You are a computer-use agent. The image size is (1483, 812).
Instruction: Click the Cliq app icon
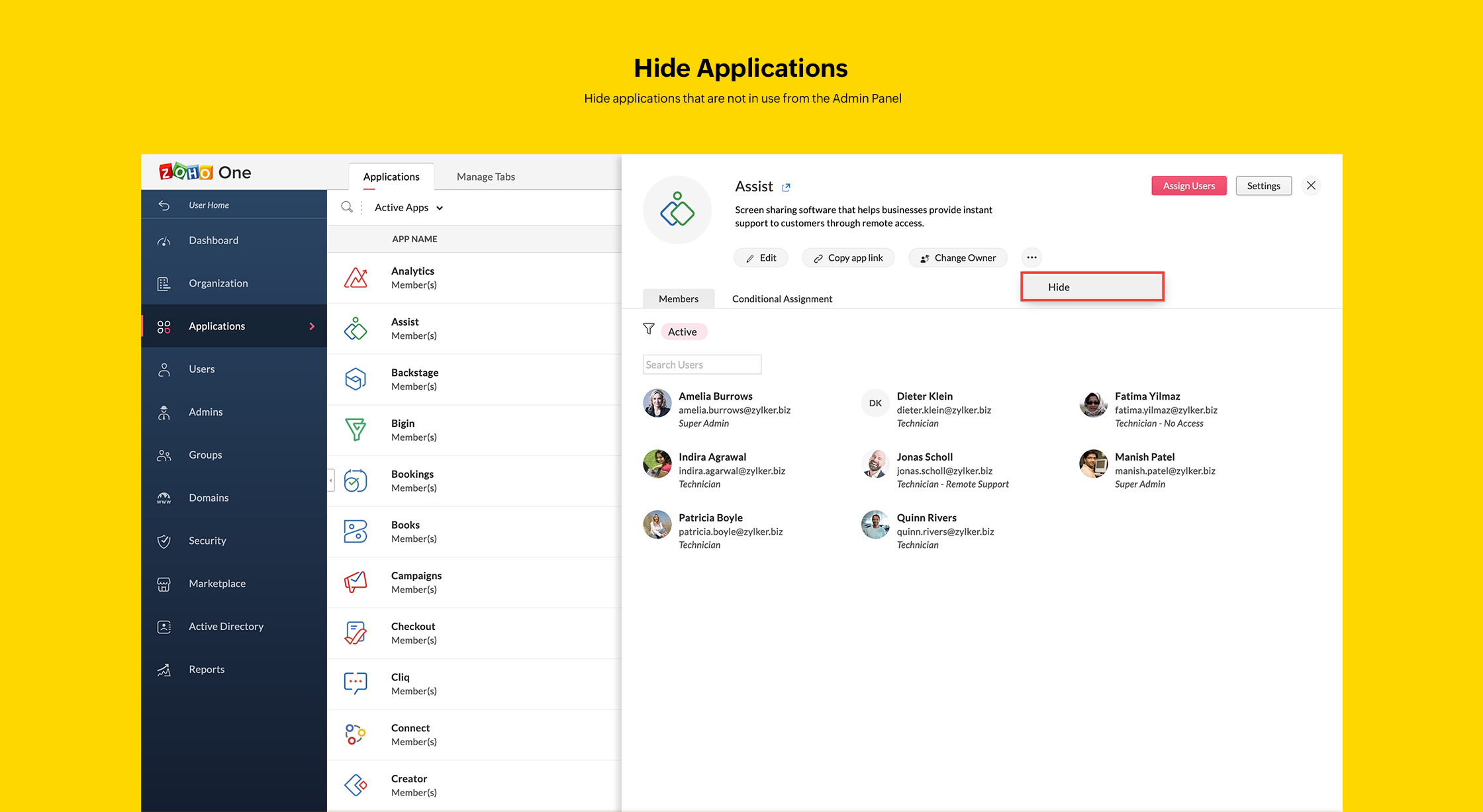click(x=358, y=684)
